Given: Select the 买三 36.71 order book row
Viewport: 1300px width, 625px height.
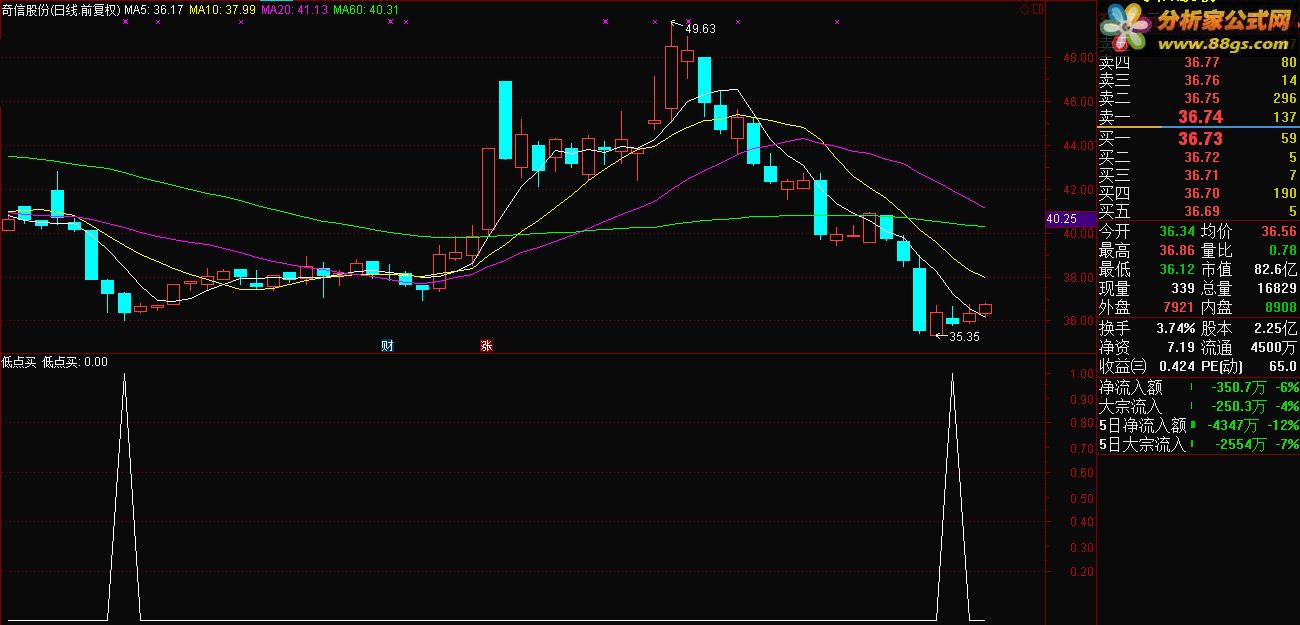Looking at the screenshot, I should 1198,175.
